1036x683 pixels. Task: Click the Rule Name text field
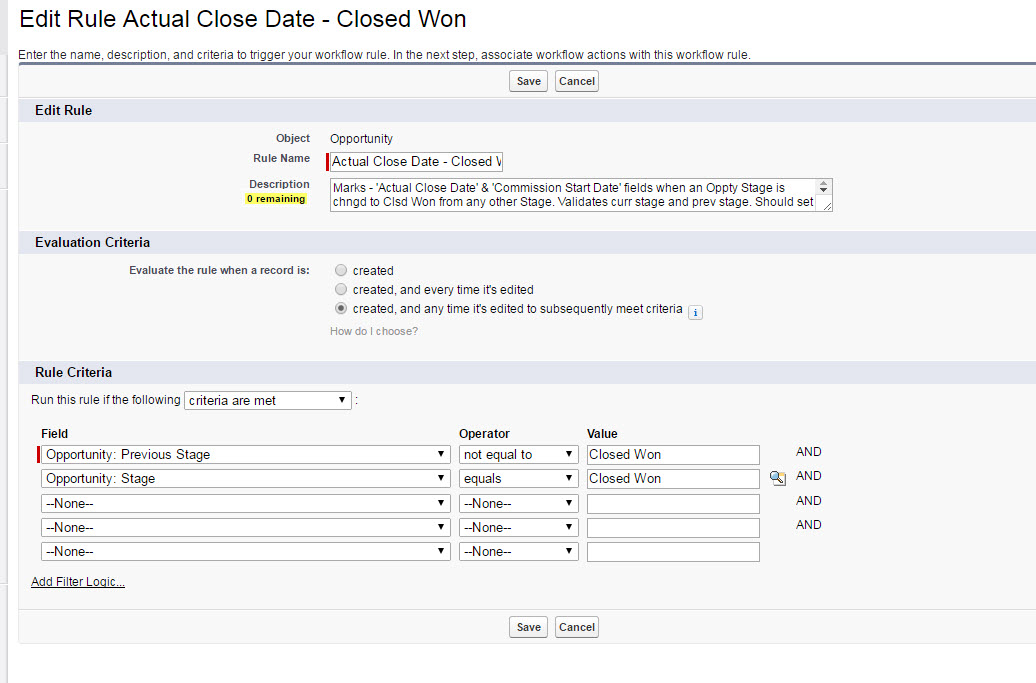click(x=416, y=161)
